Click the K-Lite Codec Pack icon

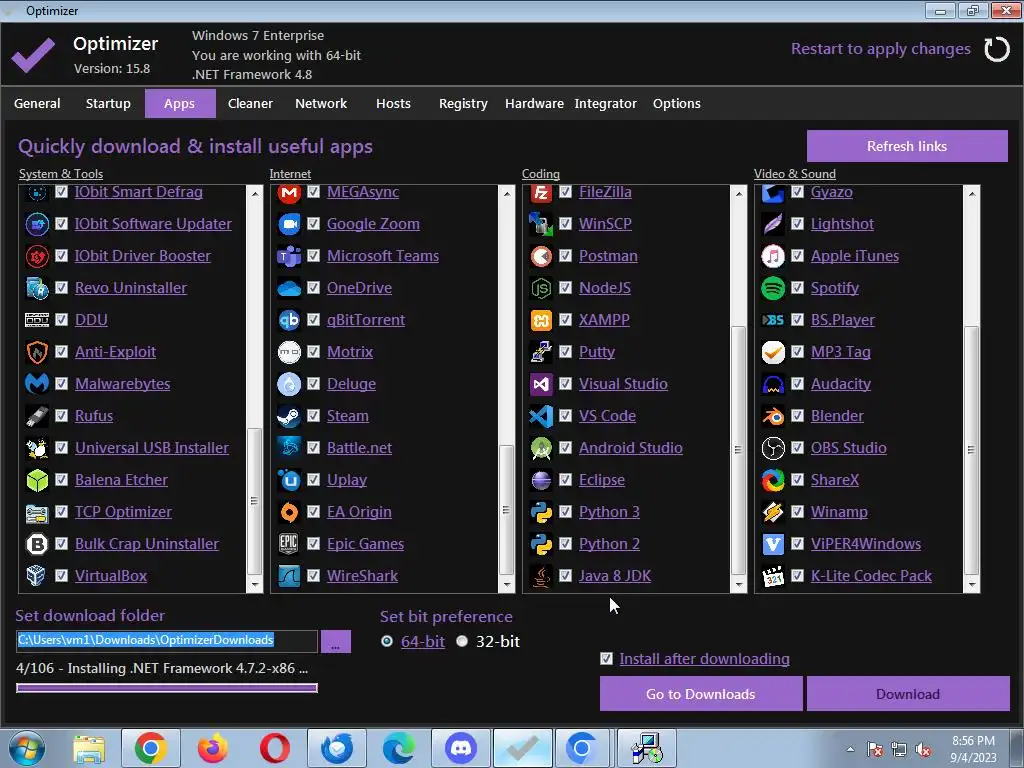(773, 575)
